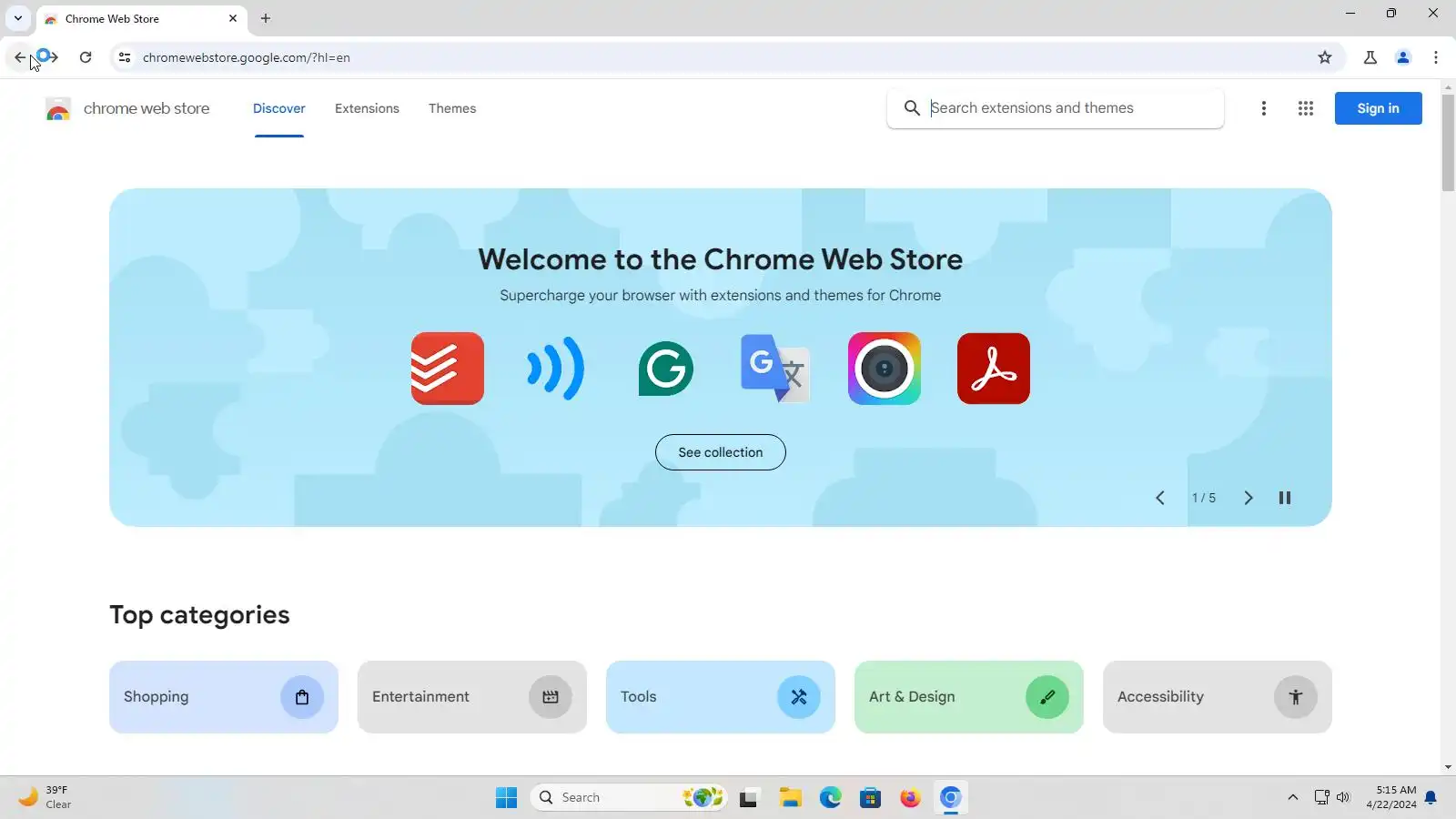Open the Google Translate extension icon

(774, 369)
